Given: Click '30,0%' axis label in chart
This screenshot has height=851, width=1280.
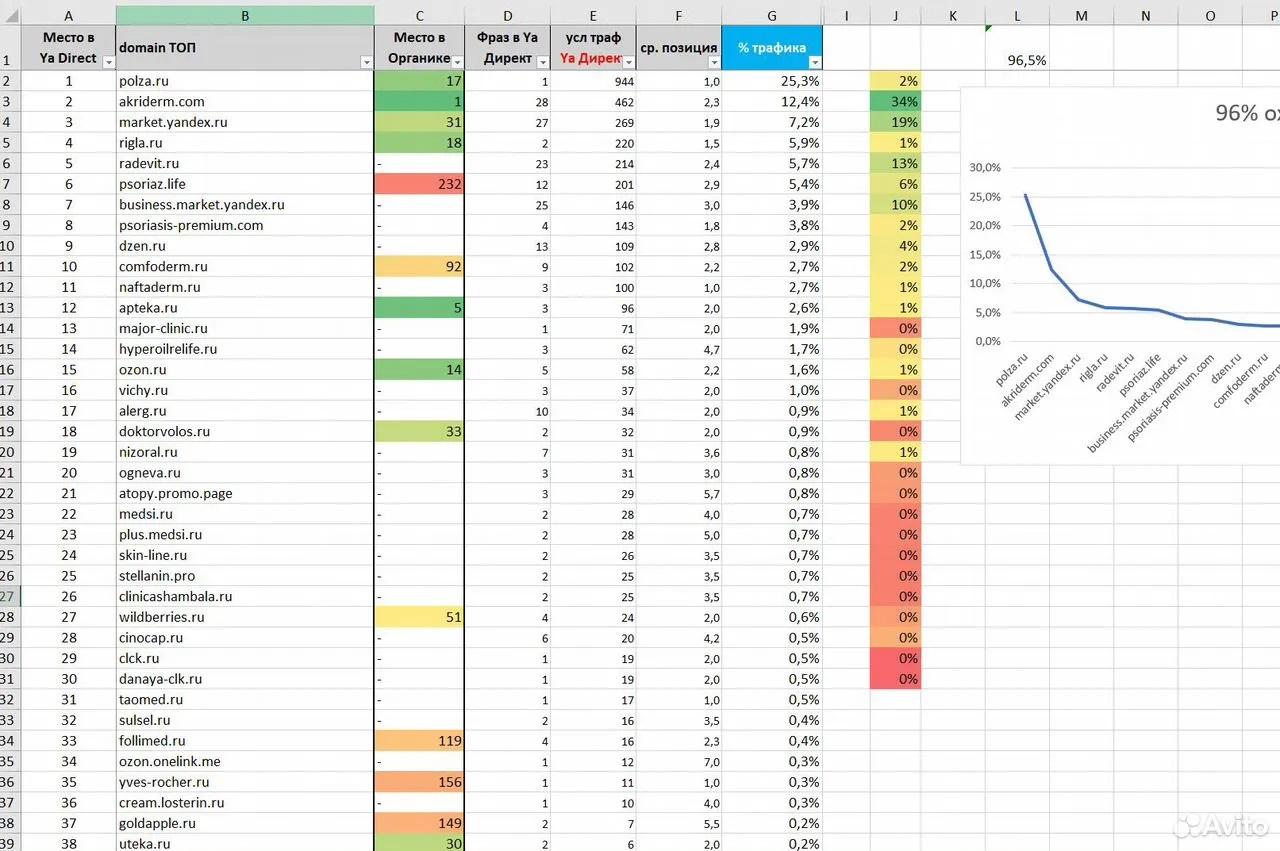Looking at the screenshot, I should (986, 168).
